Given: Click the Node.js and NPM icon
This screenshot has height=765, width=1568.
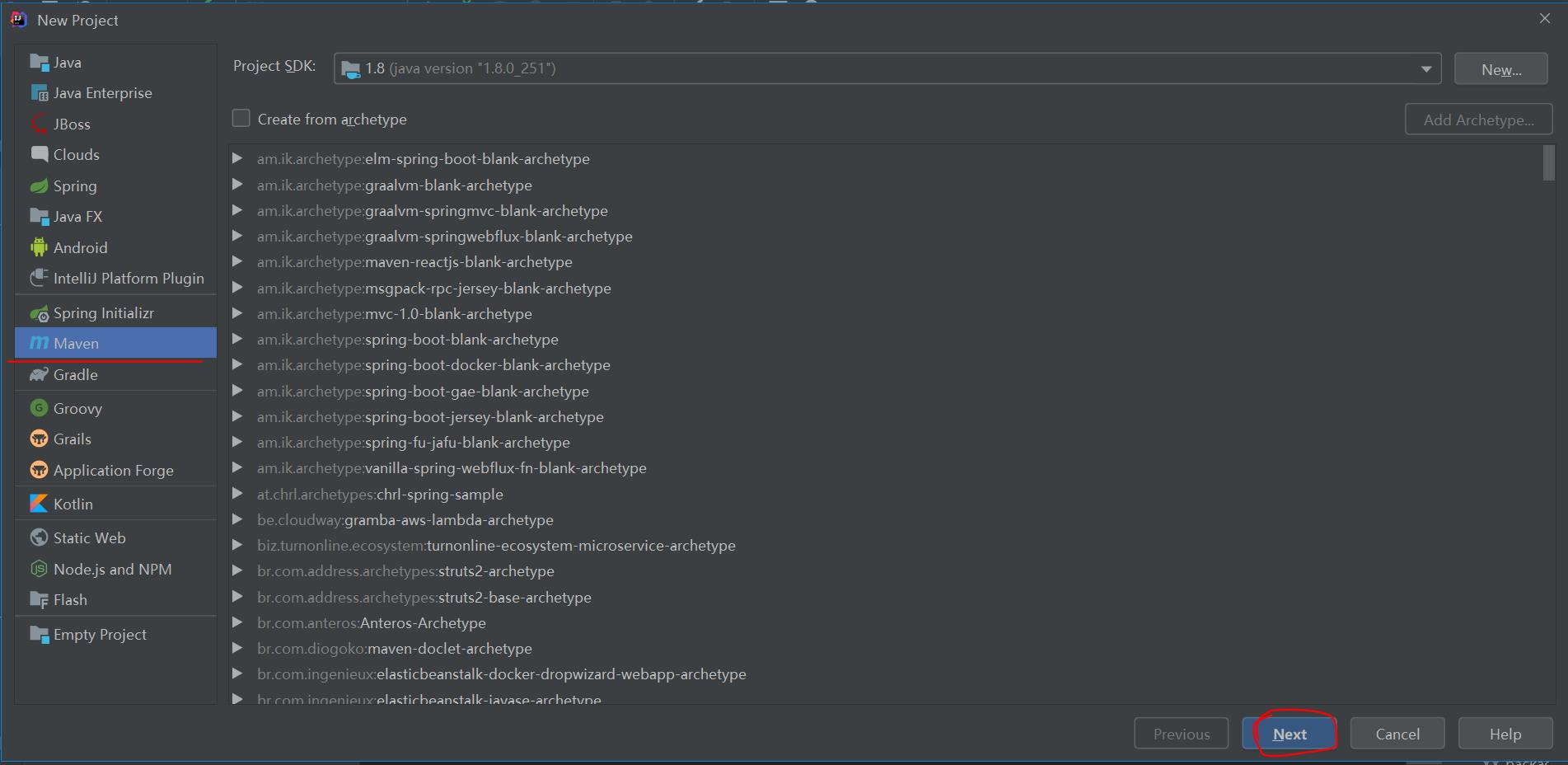Looking at the screenshot, I should tap(39, 570).
